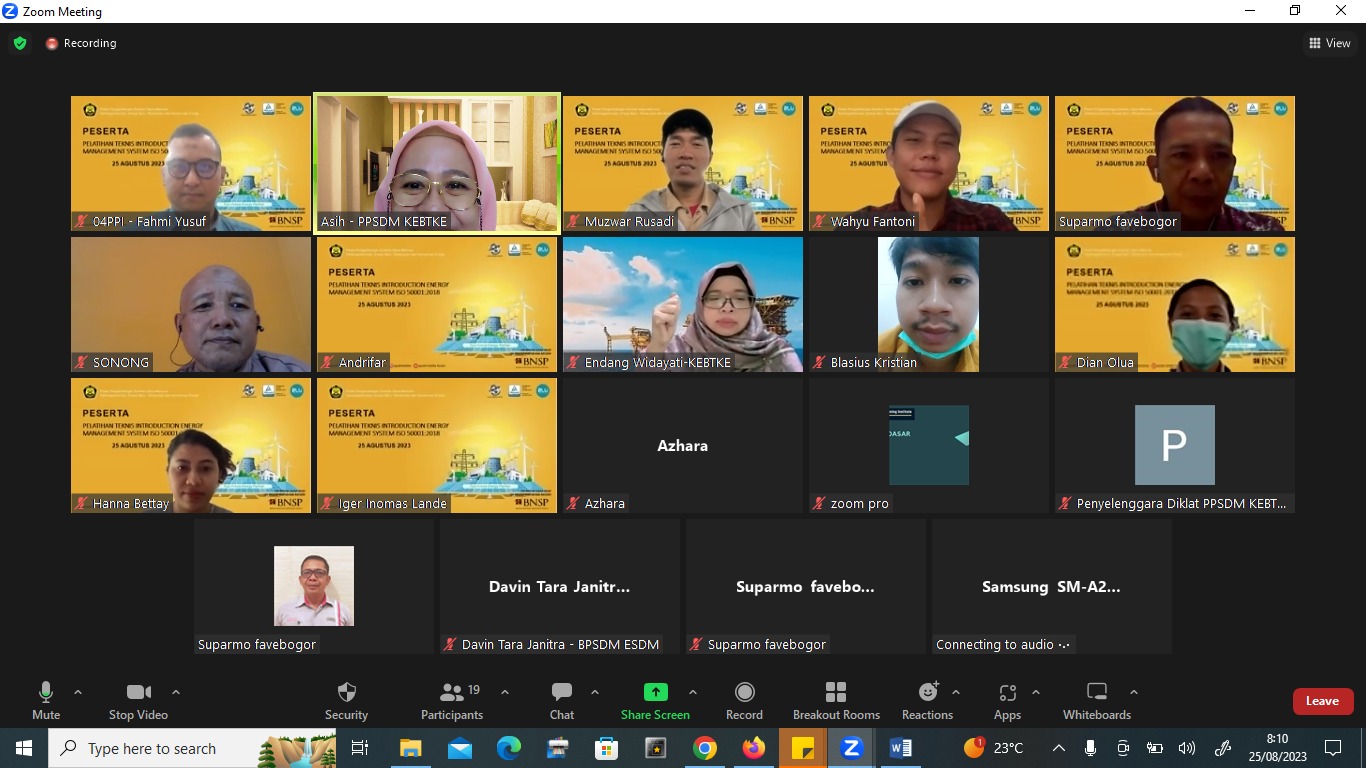This screenshot has width=1366, height=768.
Task: Open the View layout menu
Action: point(1330,43)
